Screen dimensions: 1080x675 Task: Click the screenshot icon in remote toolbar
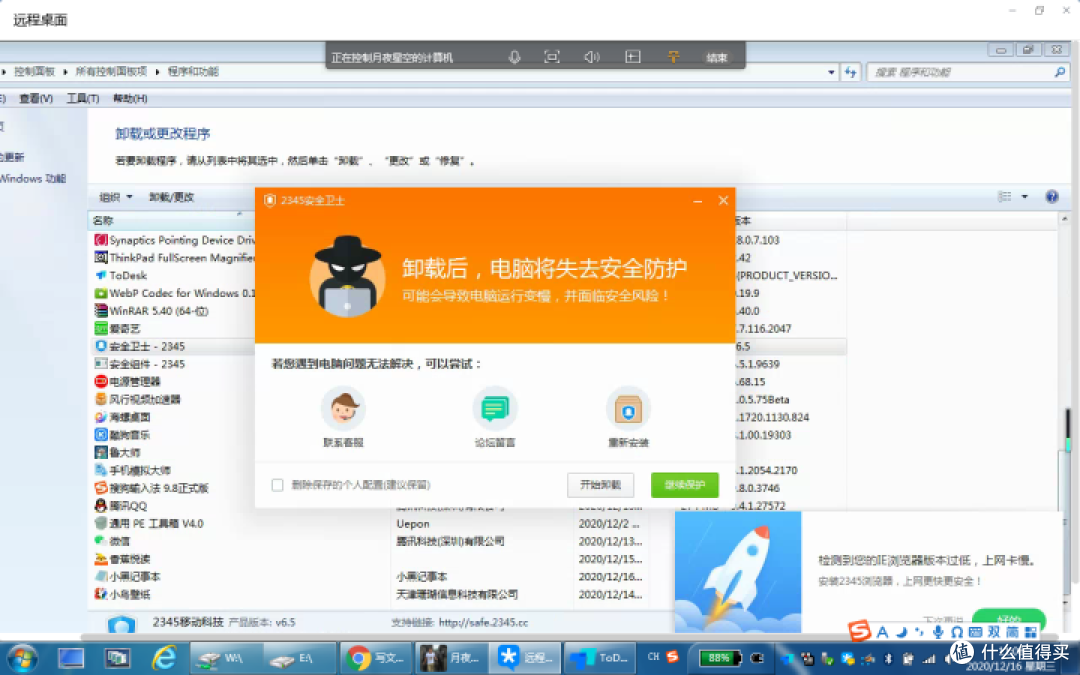click(552, 57)
